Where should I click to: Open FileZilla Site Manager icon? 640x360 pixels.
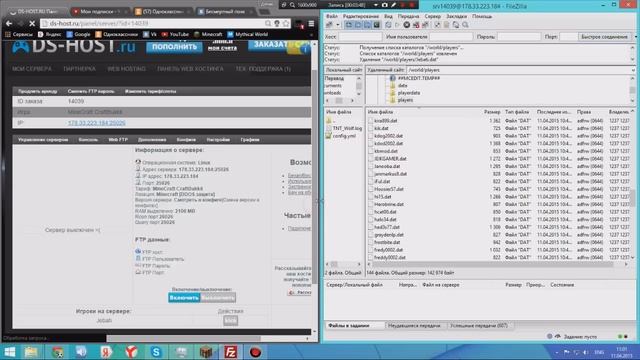click(x=329, y=25)
